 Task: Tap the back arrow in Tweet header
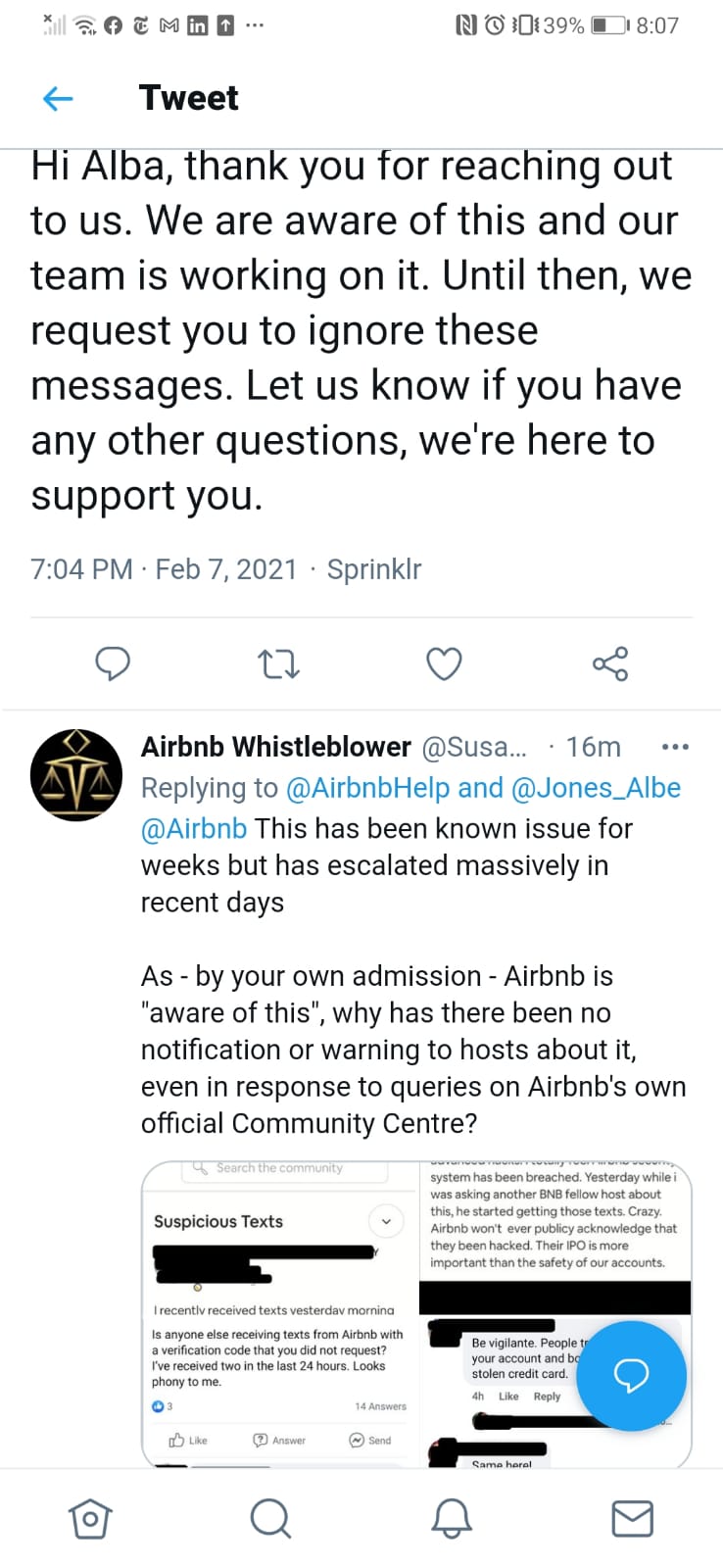(x=59, y=98)
